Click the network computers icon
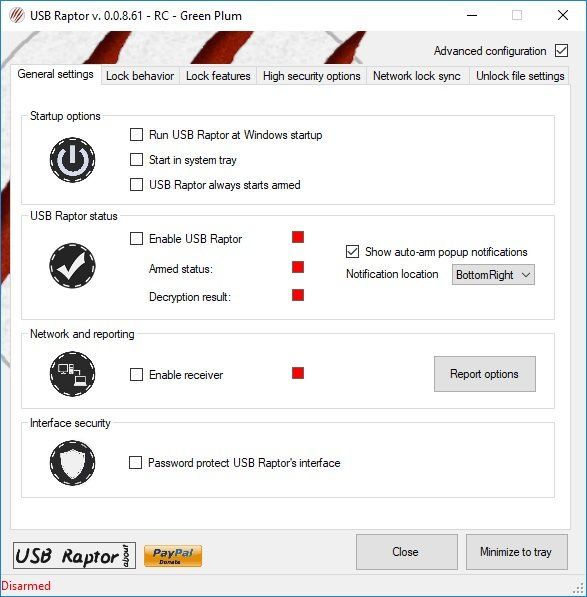This screenshot has height=597, width=587. (x=72, y=374)
